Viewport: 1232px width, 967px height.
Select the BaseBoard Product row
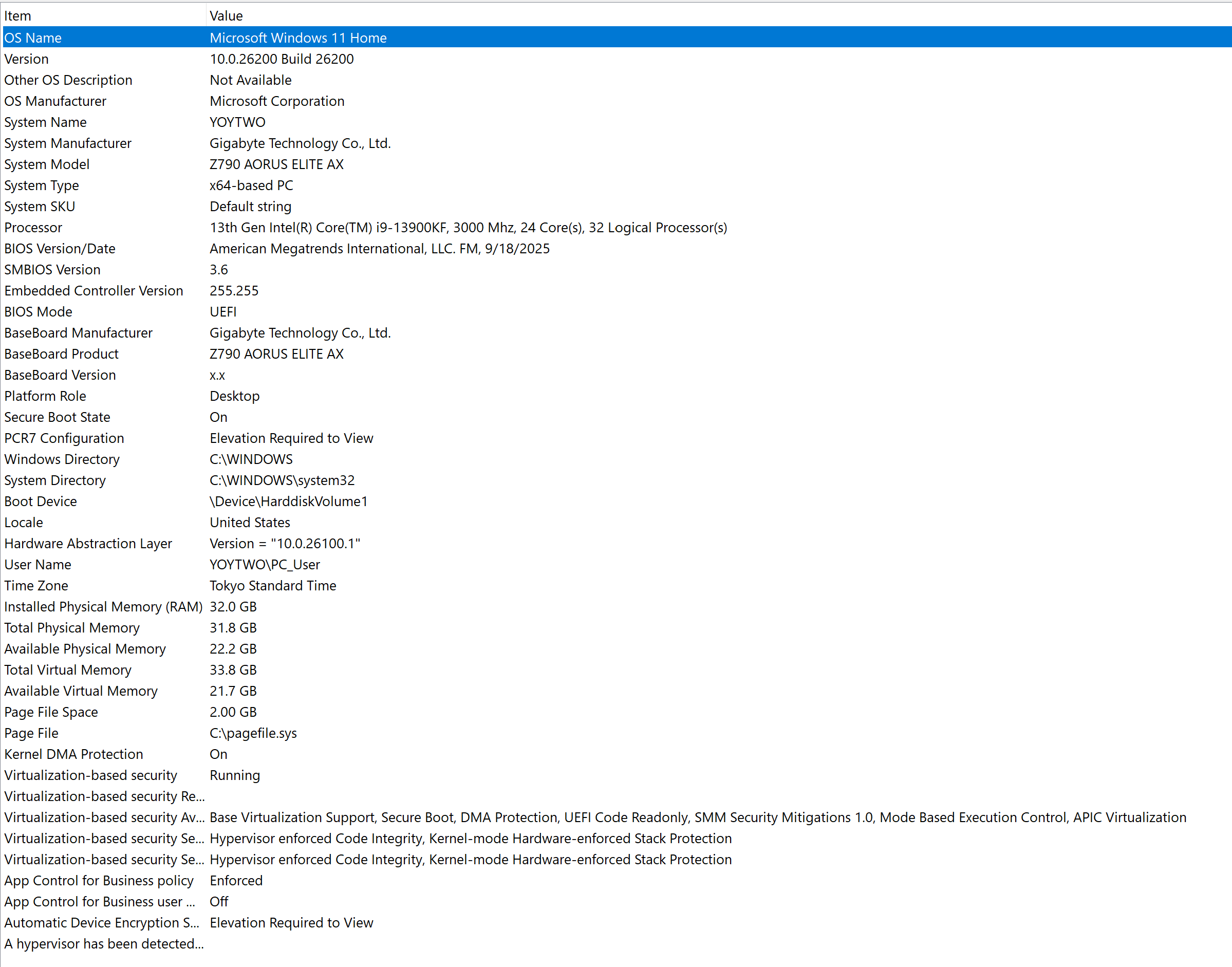click(x=61, y=354)
